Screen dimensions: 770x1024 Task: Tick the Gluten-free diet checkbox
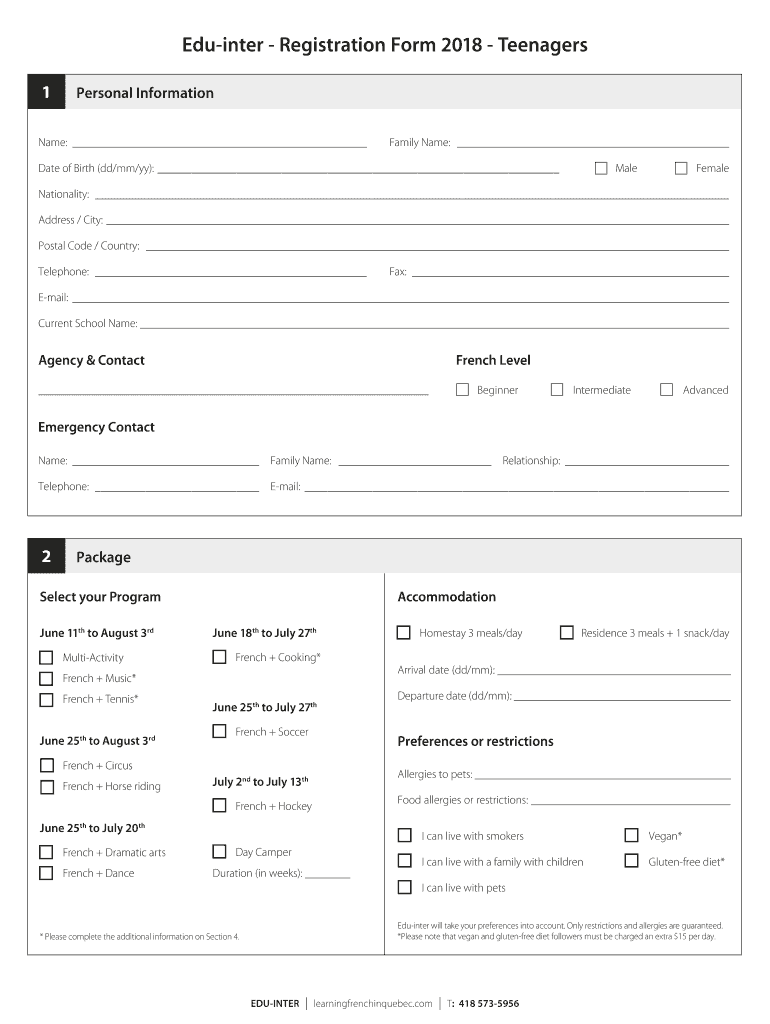[x=631, y=861]
